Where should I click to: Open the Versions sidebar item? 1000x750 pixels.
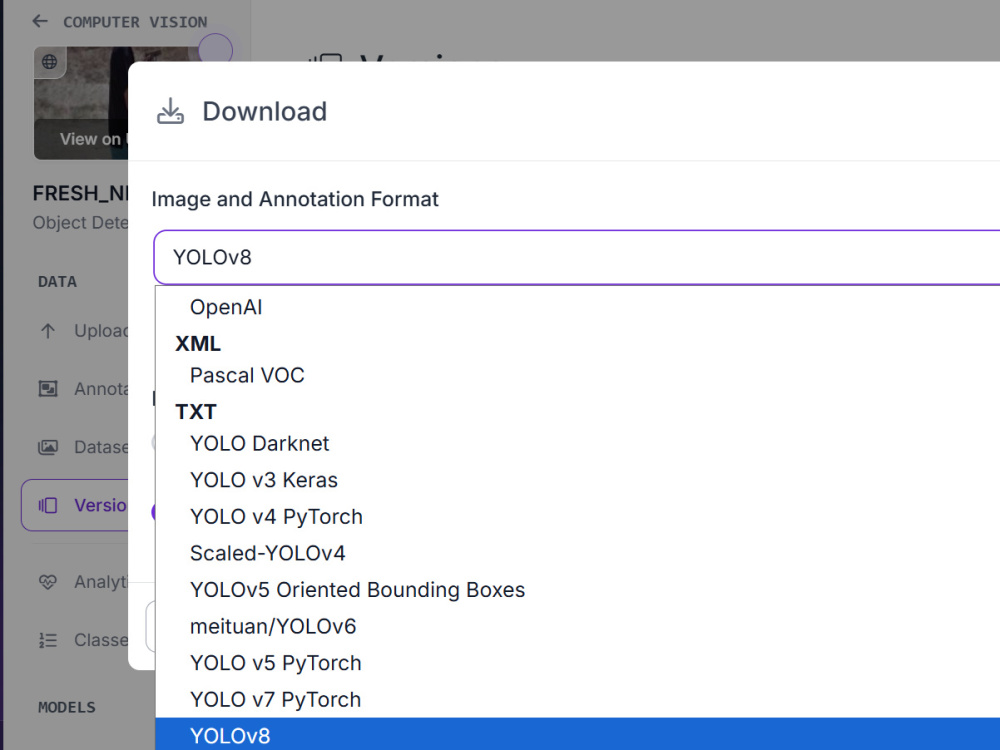click(75, 506)
